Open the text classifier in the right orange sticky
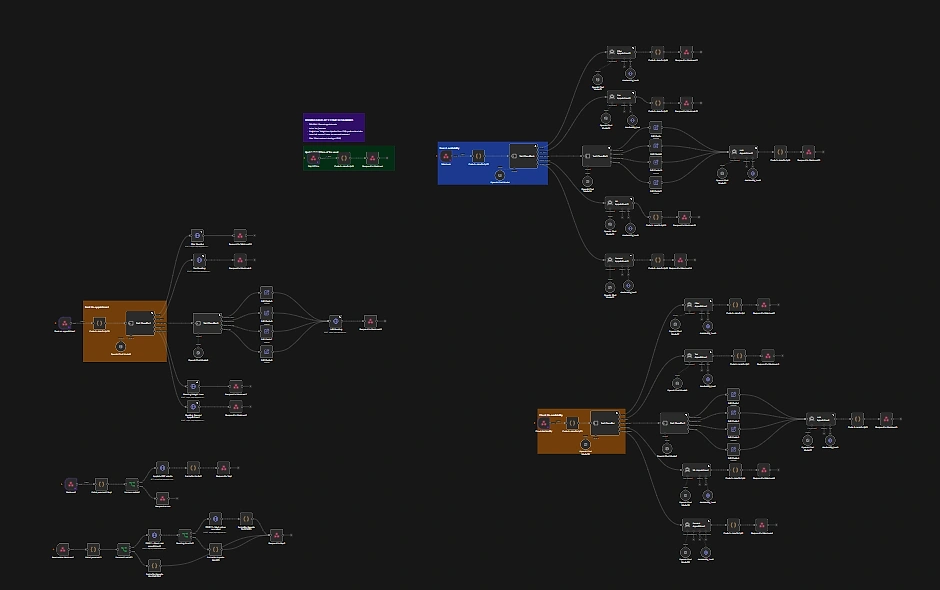 click(605, 423)
